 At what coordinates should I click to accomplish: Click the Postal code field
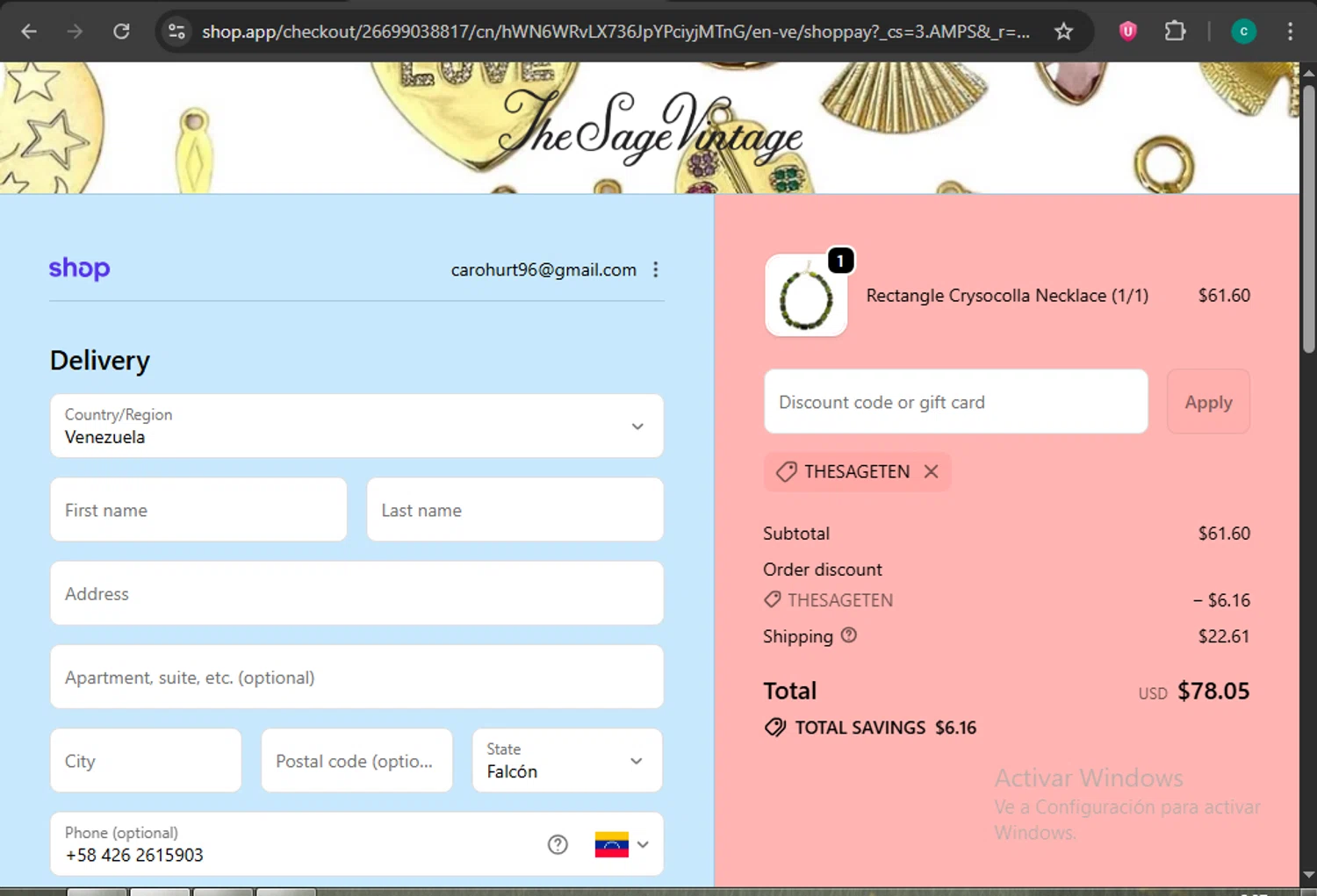pos(356,761)
